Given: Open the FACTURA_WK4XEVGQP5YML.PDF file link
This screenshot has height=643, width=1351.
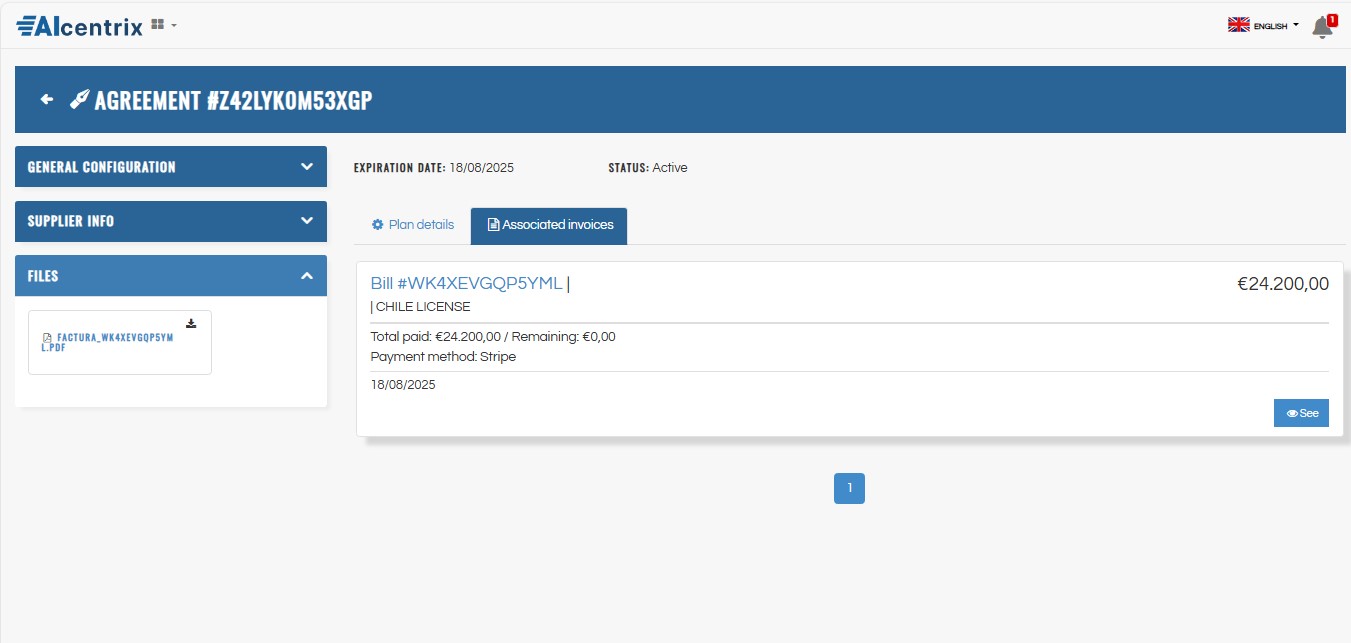Looking at the screenshot, I should tap(110, 342).
